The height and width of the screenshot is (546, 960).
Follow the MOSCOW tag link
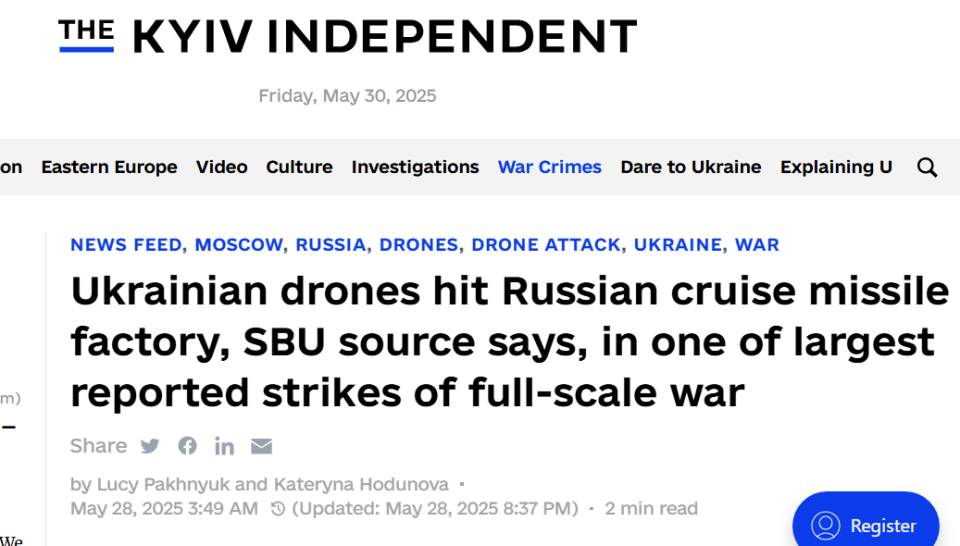coord(239,245)
